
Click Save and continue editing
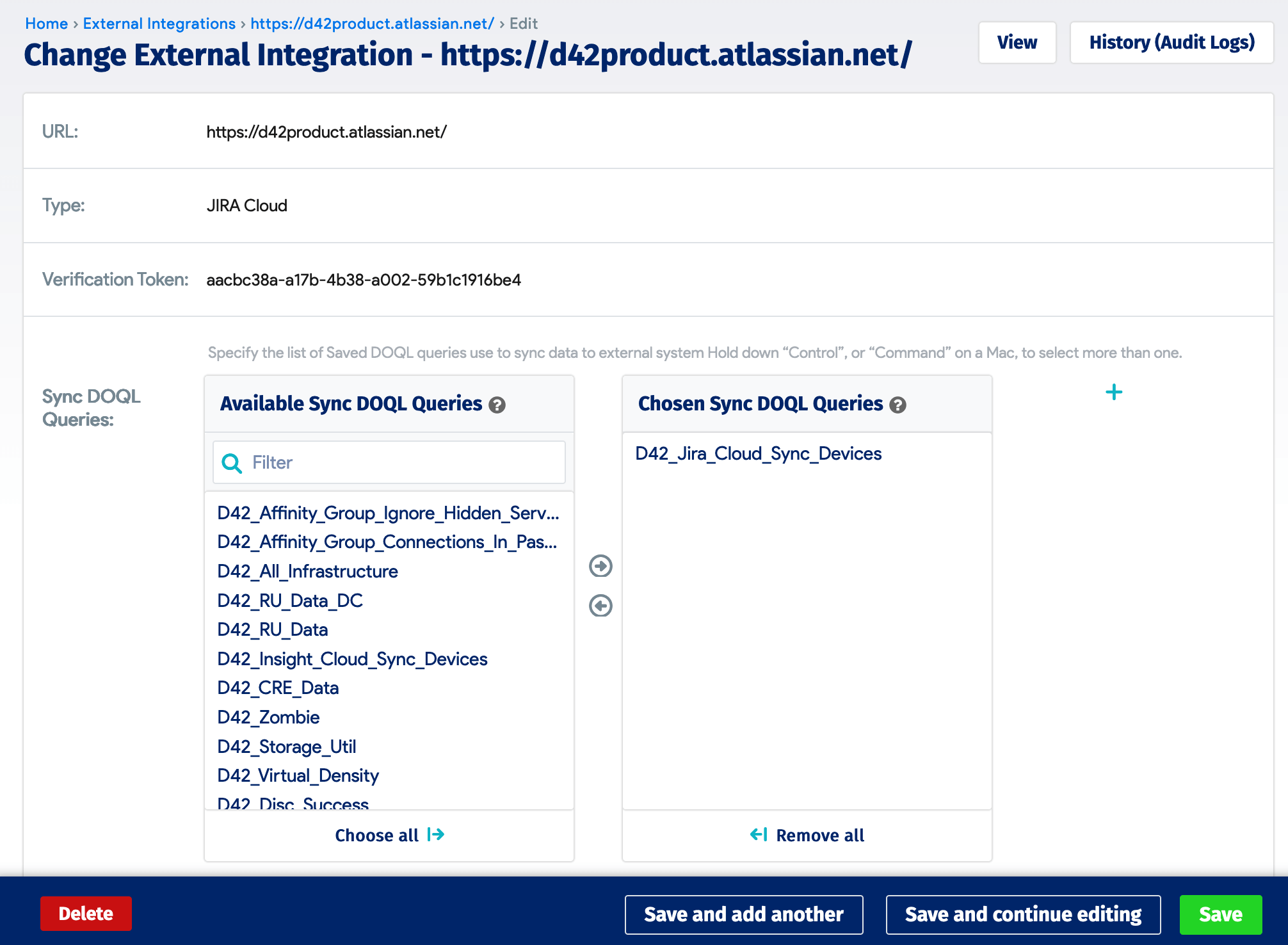pos(1022,914)
